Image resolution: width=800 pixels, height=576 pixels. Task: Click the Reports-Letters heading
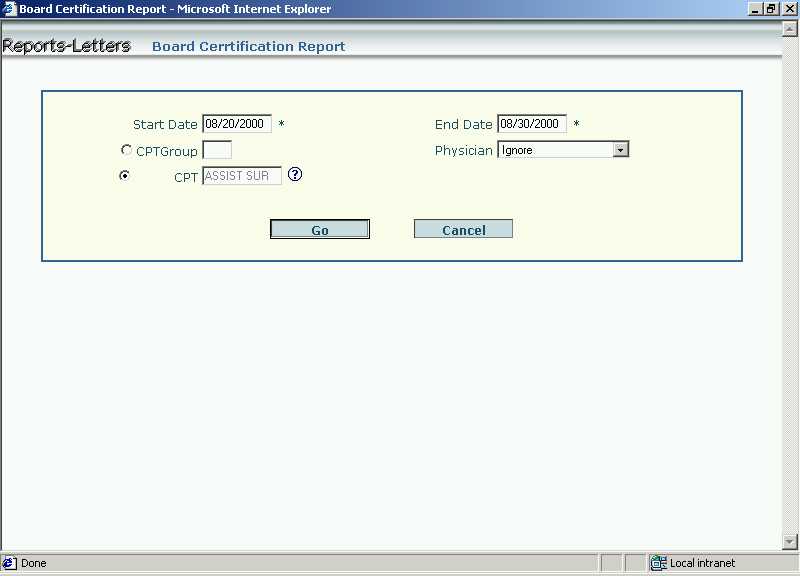pos(66,45)
